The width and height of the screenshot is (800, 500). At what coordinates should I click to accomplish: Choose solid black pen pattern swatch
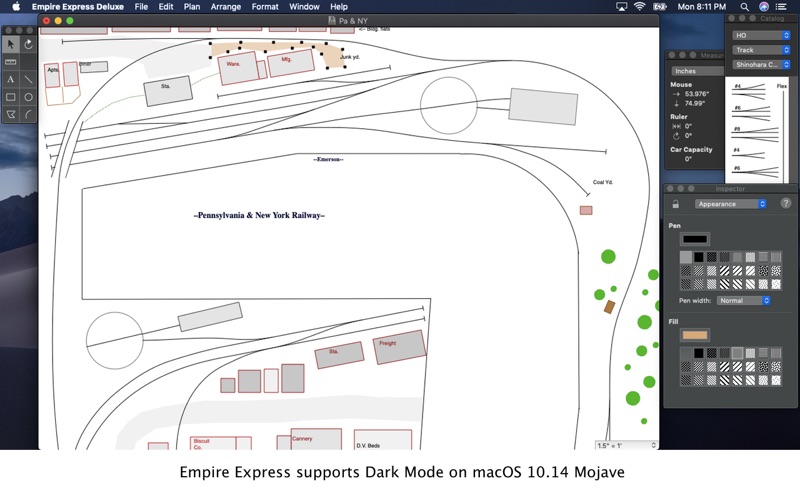698,257
